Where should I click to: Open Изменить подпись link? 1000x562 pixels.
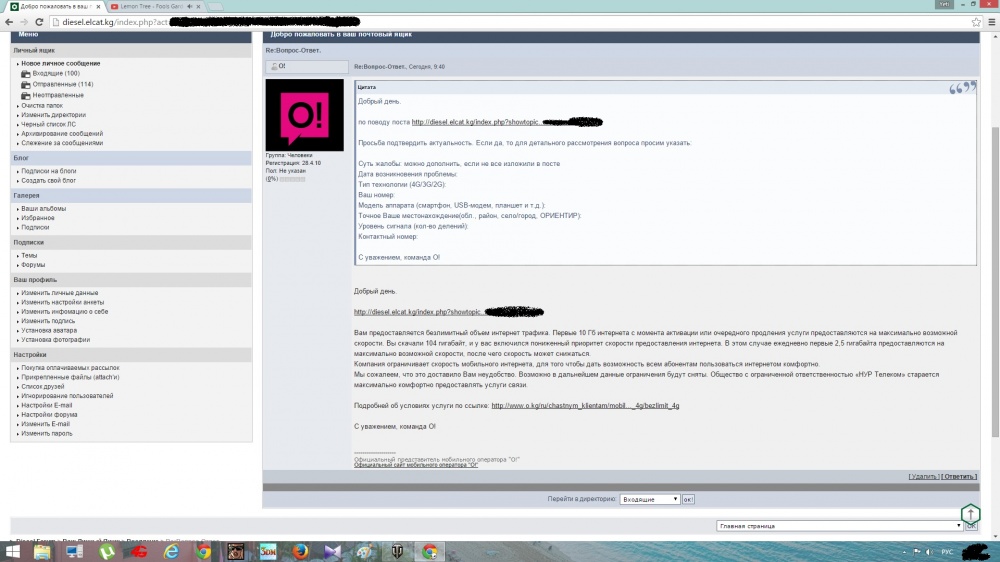(48, 321)
